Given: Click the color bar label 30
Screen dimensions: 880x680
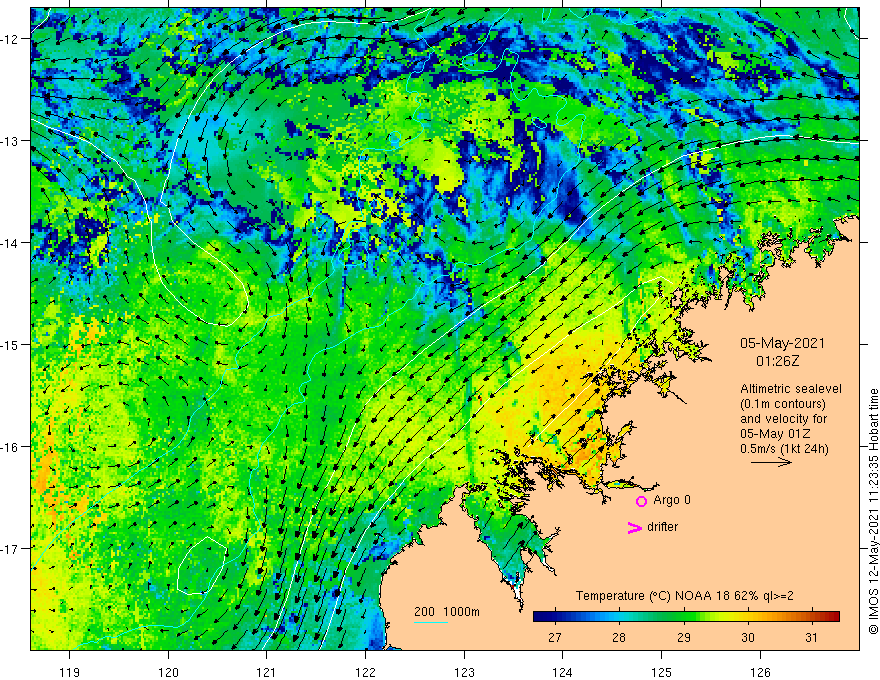Looking at the screenshot, I should click(748, 637).
